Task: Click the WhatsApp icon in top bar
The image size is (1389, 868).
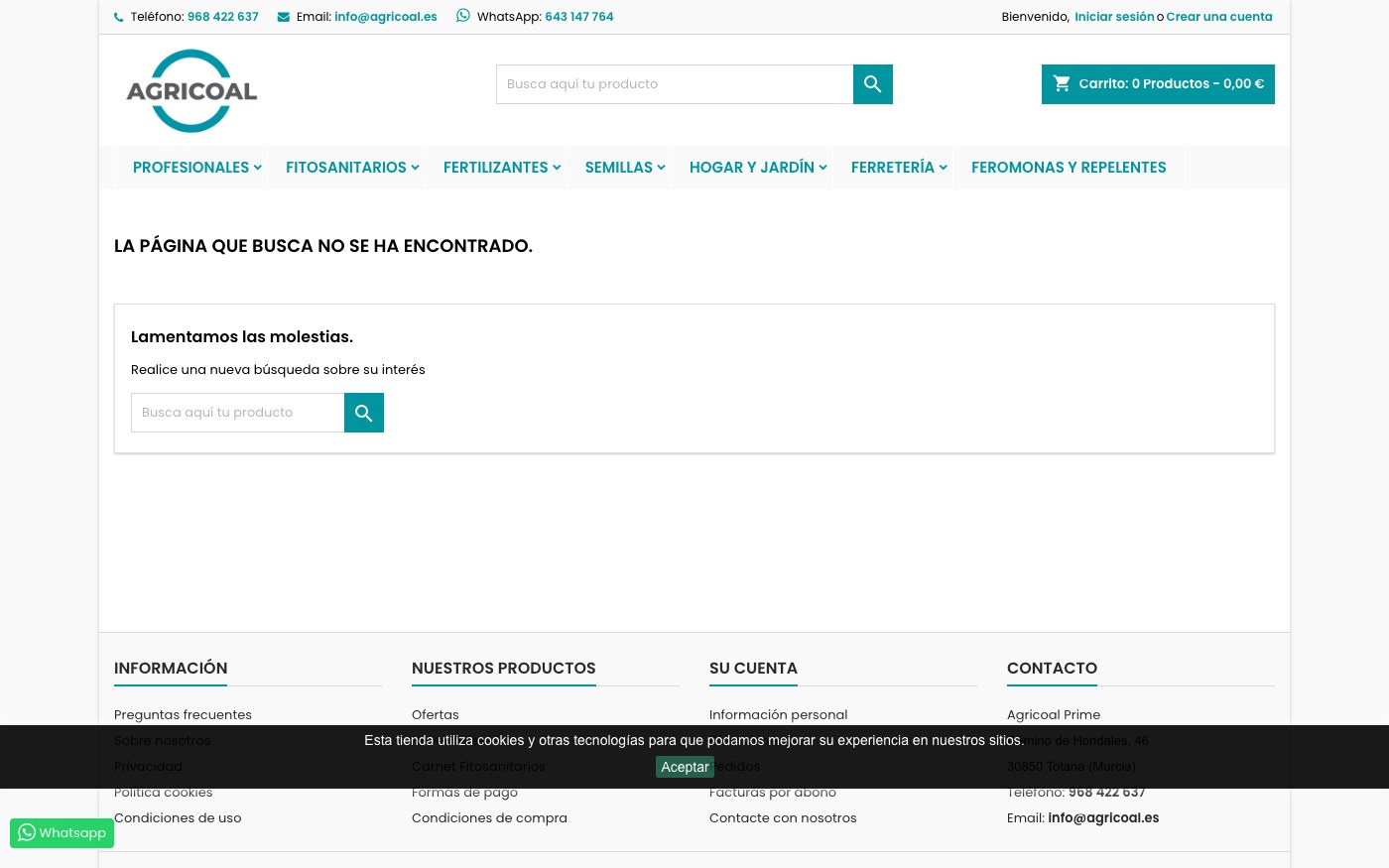Action: click(463, 16)
